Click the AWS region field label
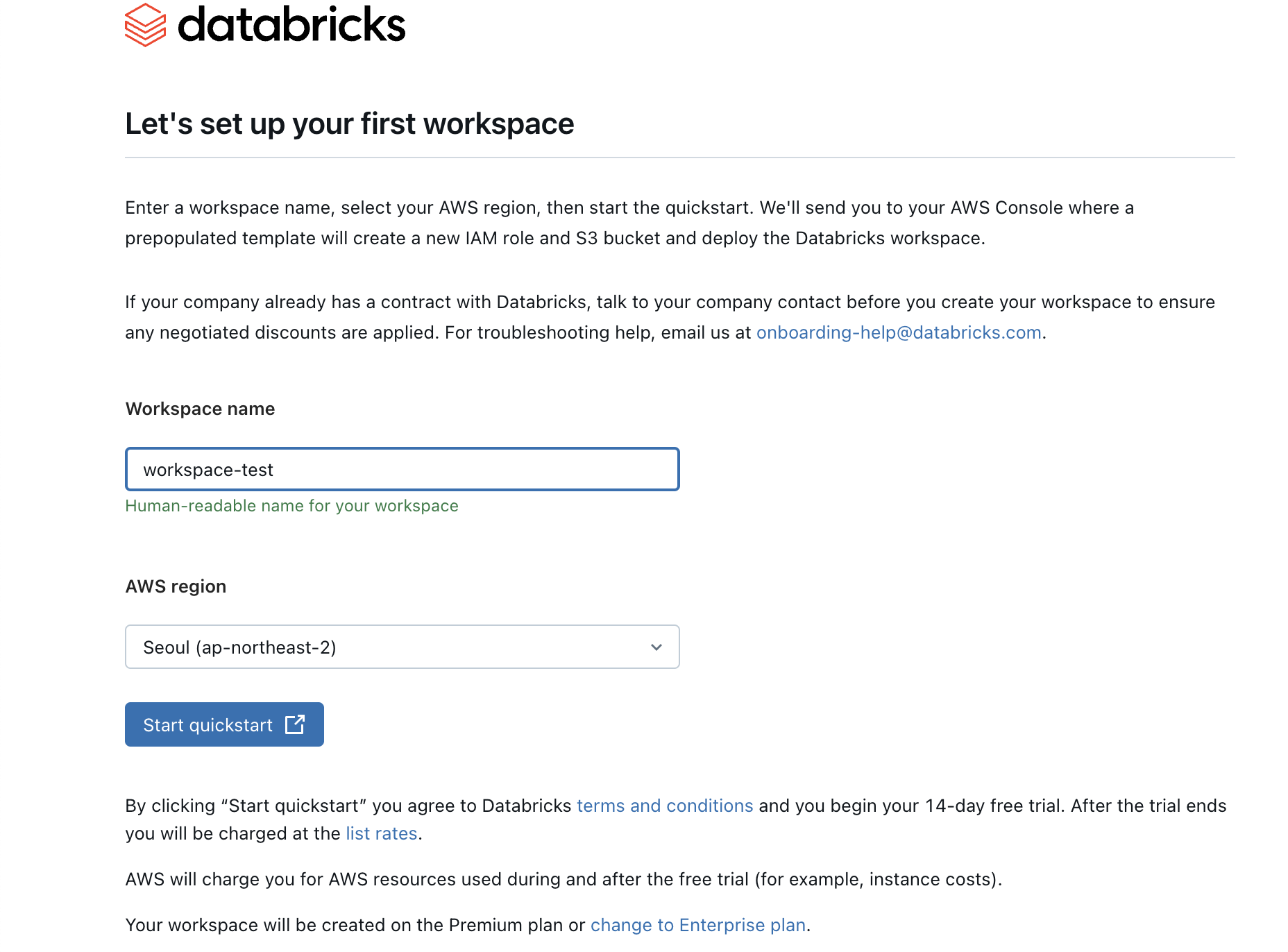 click(175, 586)
